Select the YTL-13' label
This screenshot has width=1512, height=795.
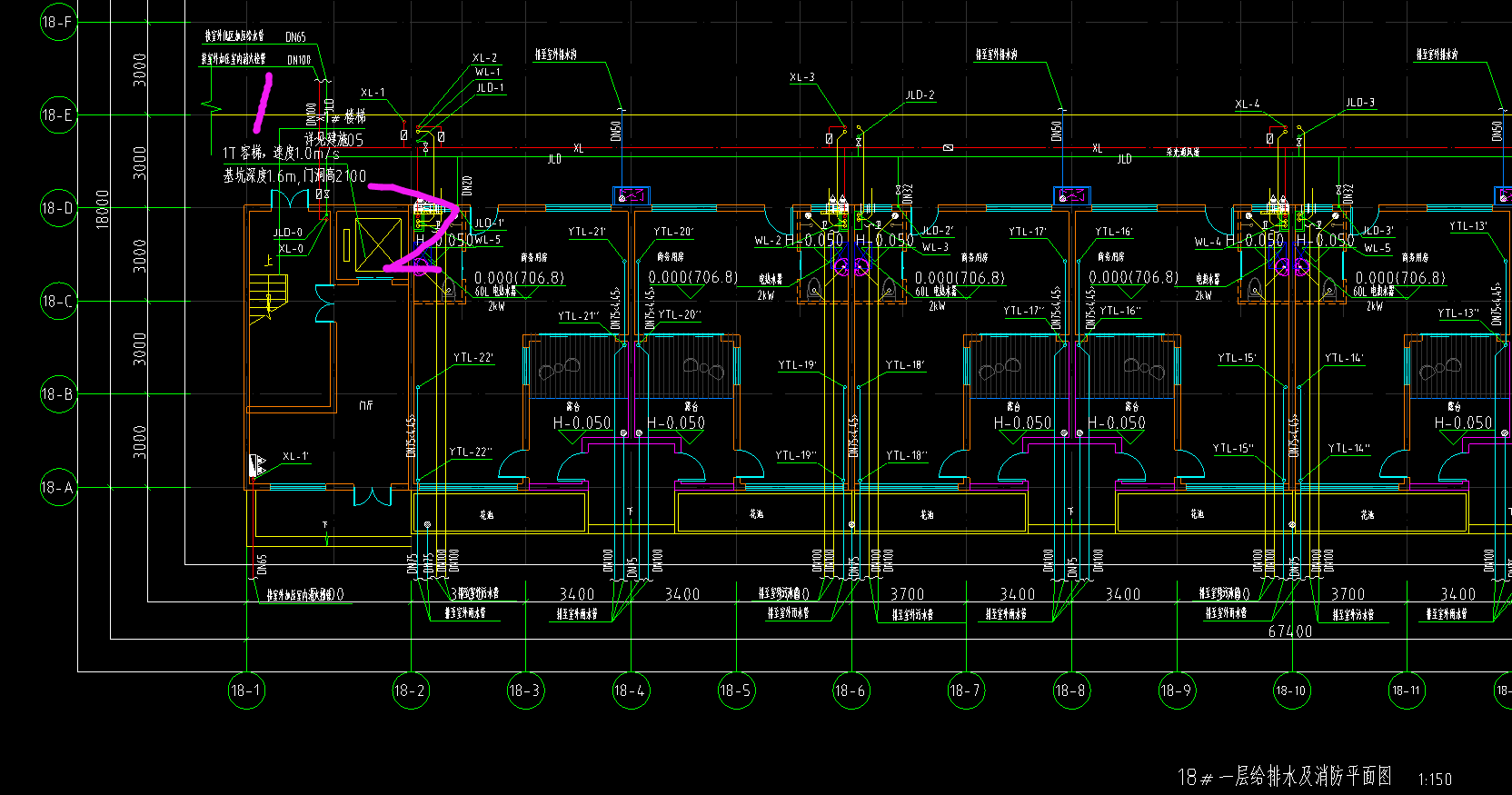click(x=1468, y=226)
